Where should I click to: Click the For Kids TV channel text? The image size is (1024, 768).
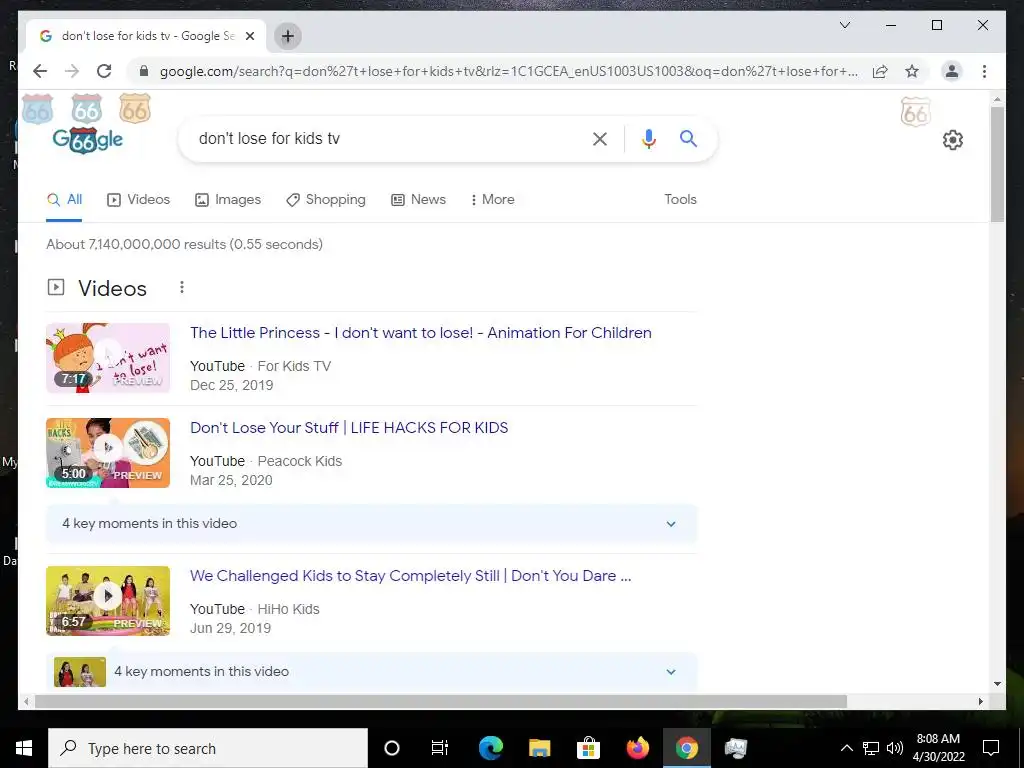point(294,366)
